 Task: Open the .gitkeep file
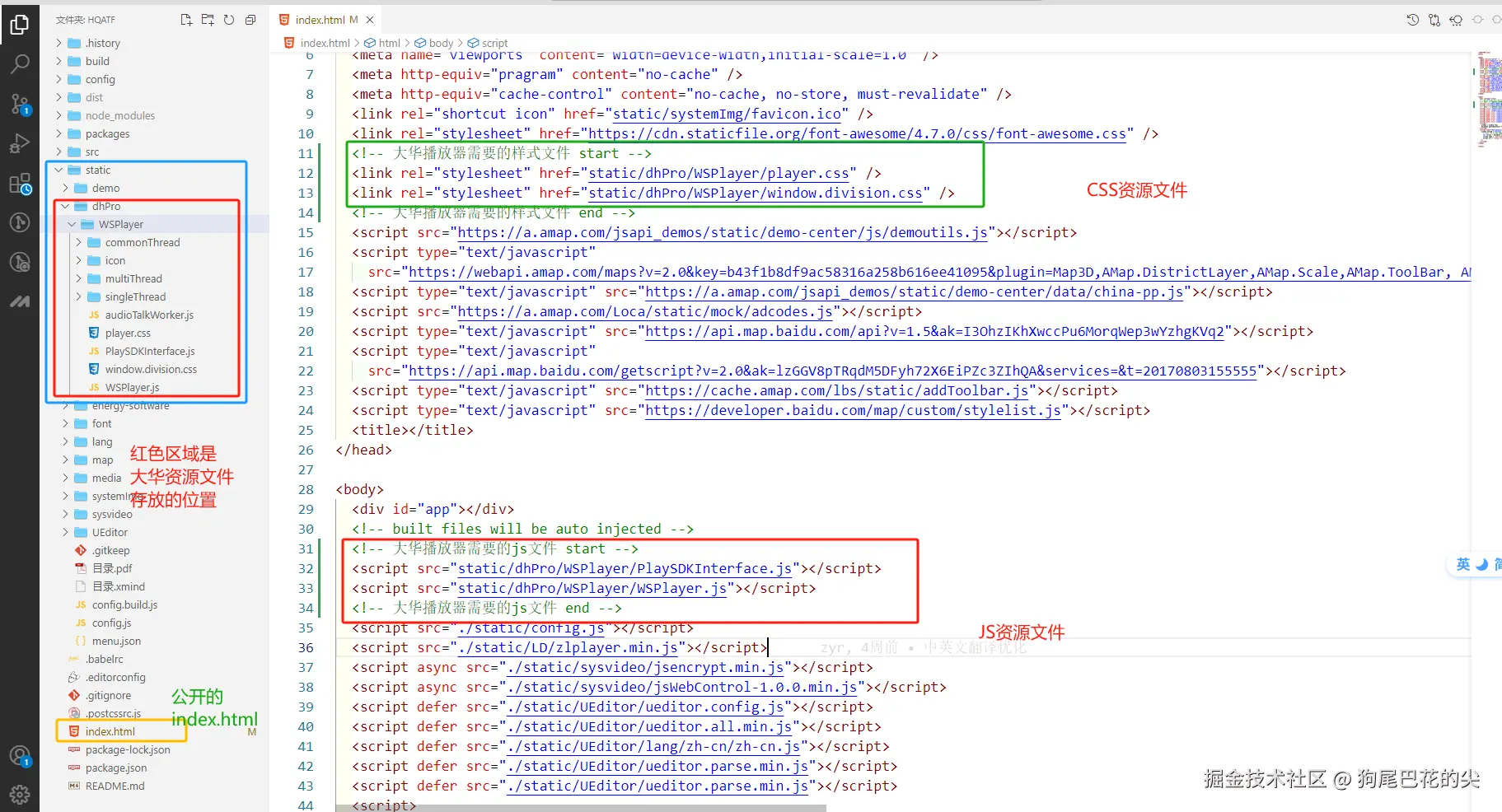pyautogui.click(x=110, y=550)
